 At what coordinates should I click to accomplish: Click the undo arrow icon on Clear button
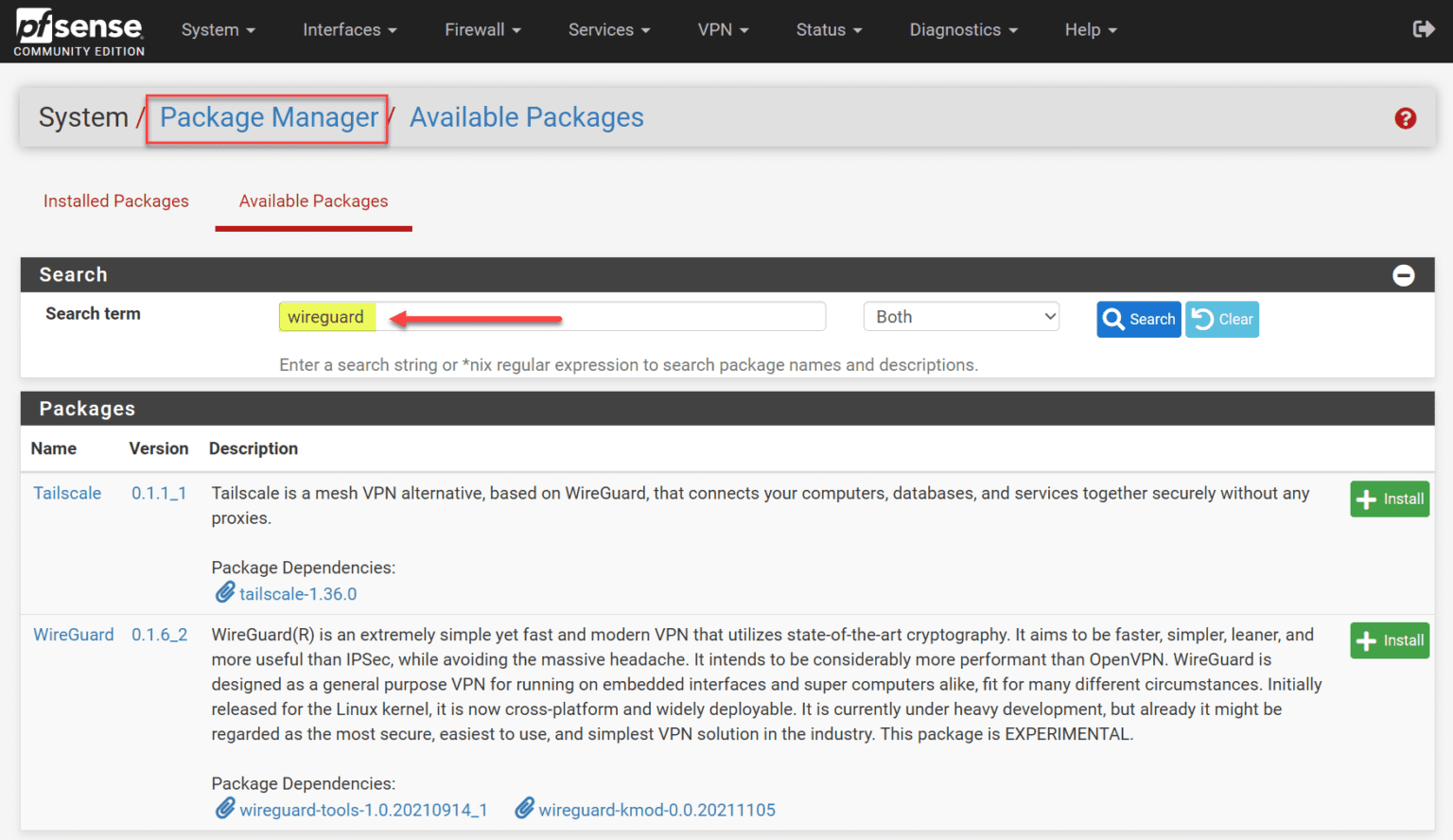pos(1202,319)
